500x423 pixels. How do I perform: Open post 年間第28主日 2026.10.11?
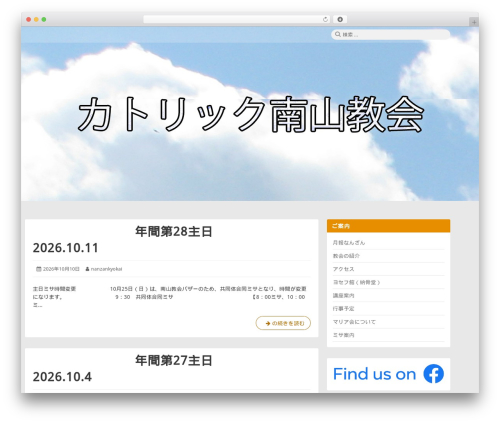[x=172, y=240]
